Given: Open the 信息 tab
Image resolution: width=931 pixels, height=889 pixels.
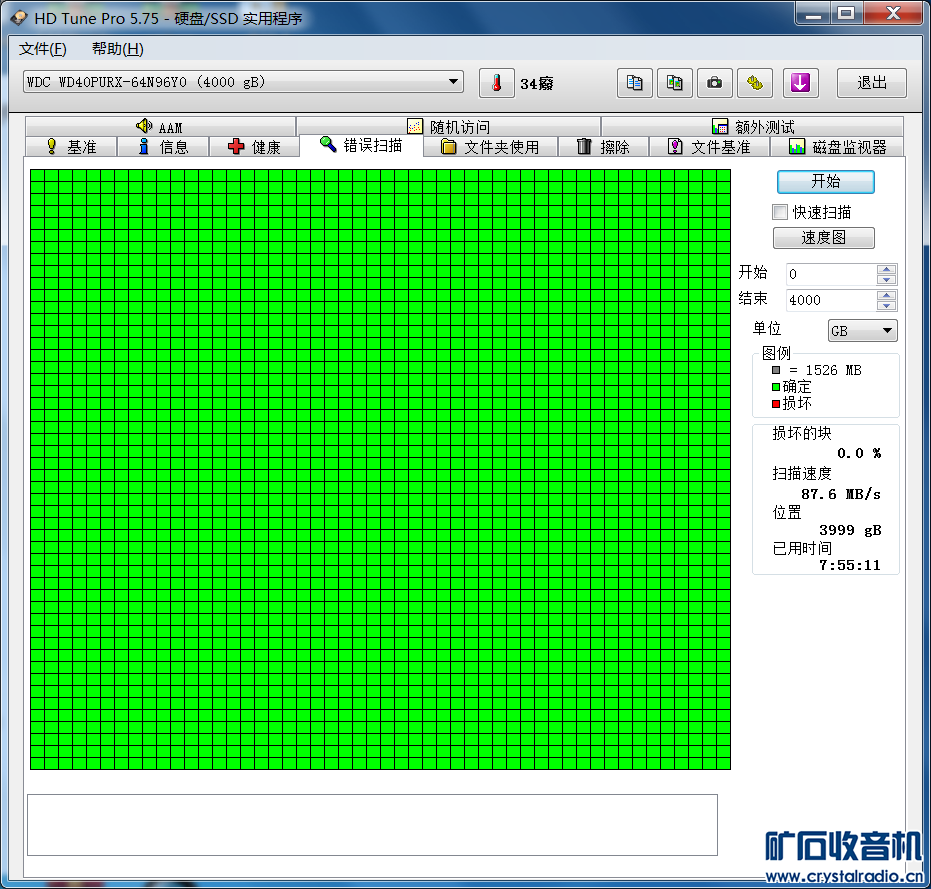Looking at the screenshot, I should tap(163, 147).
